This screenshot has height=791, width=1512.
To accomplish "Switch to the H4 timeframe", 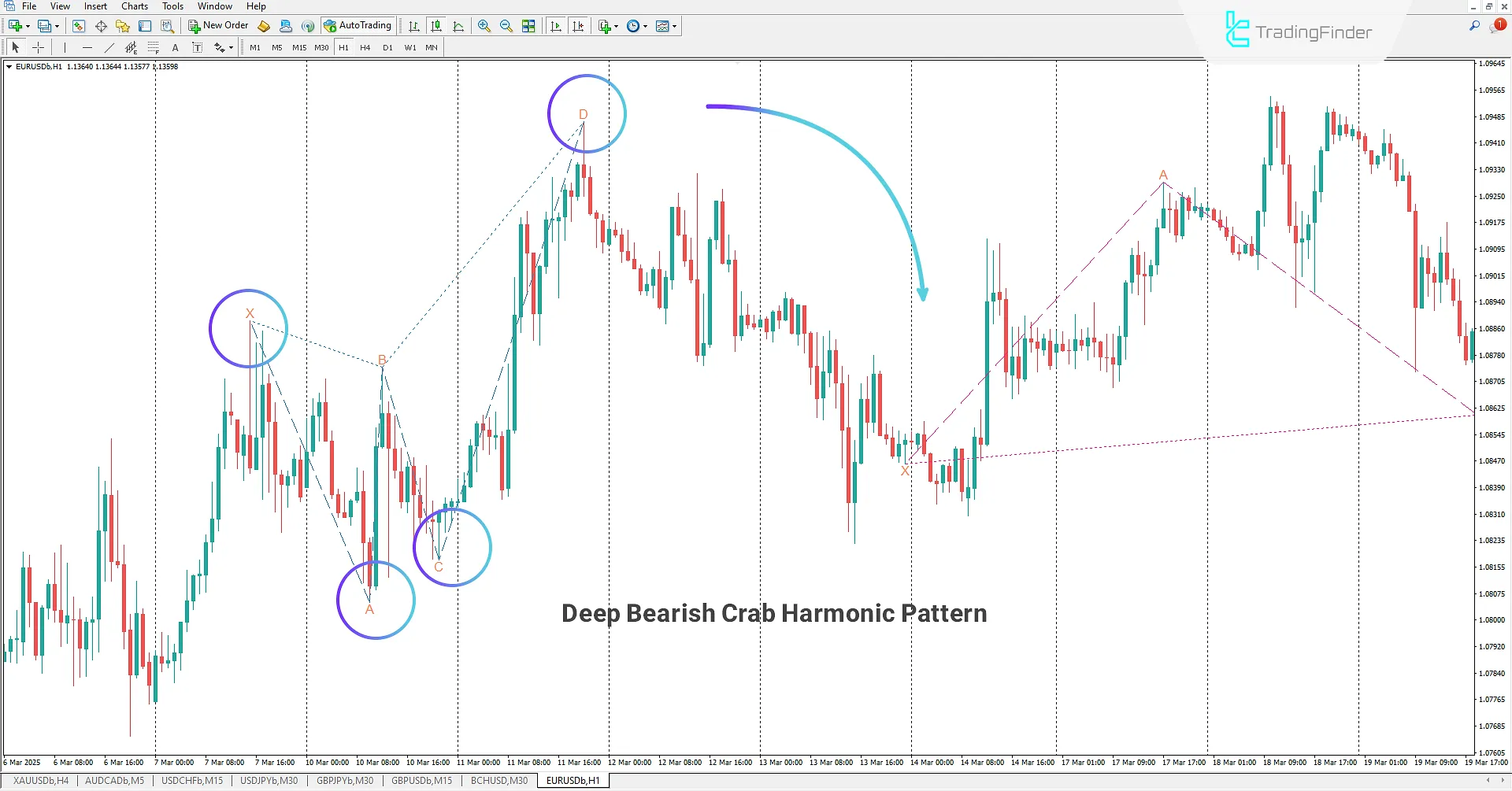I will (365, 47).
